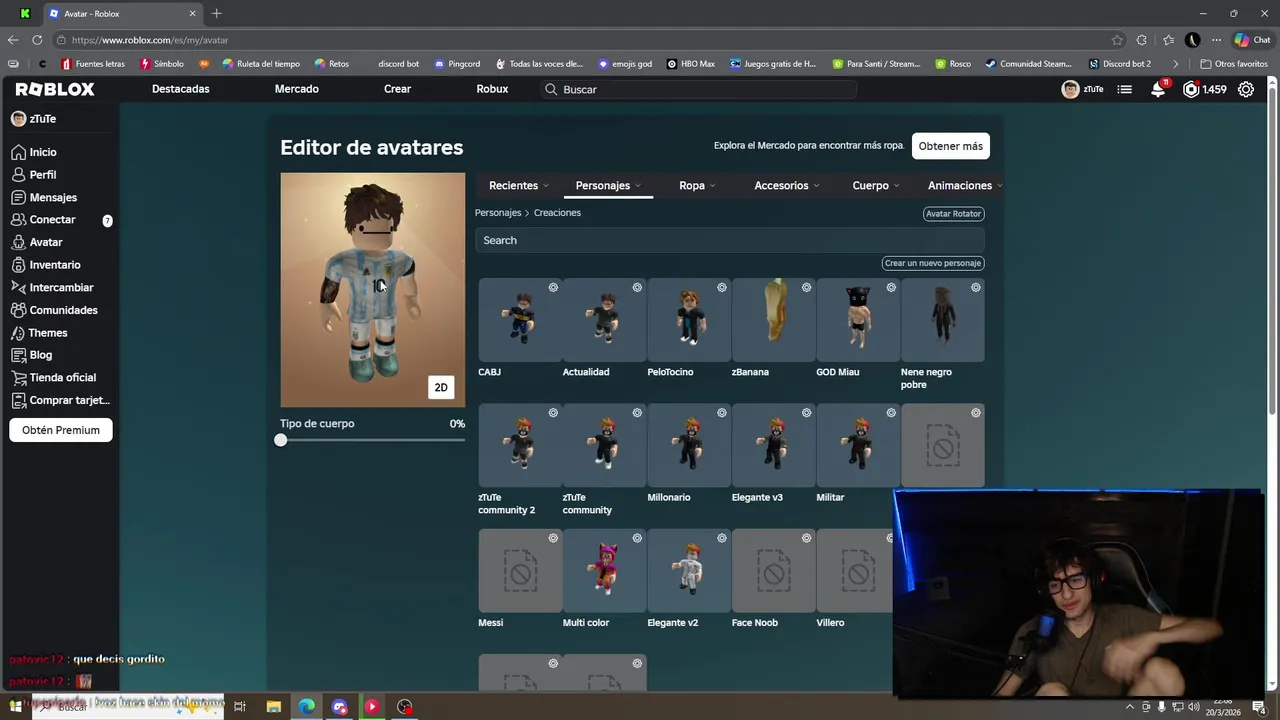Open Avatar in the sidebar
Viewport: 1280px width, 720px height.
37,242
